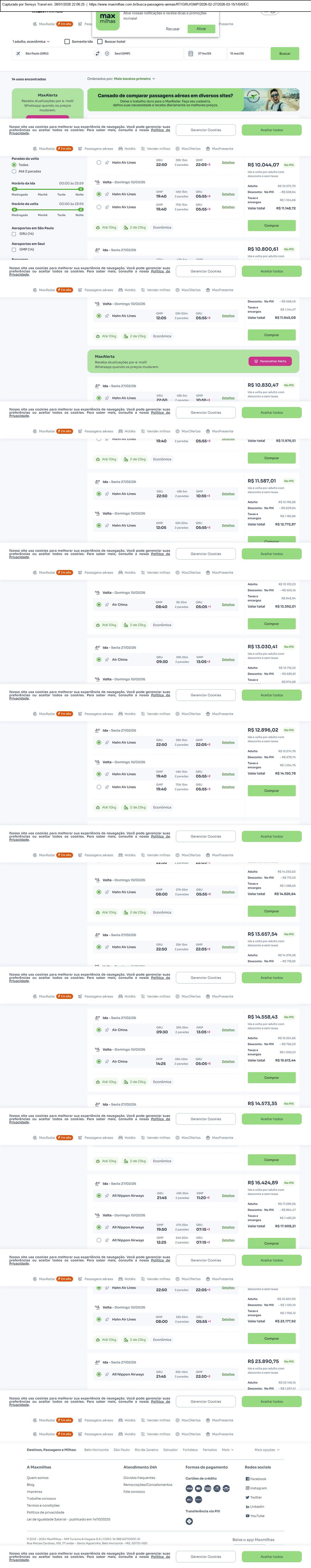Click the "Personalizar Alerta" button
Image resolution: width=311 pixels, height=1568 pixels.
(270, 361)
